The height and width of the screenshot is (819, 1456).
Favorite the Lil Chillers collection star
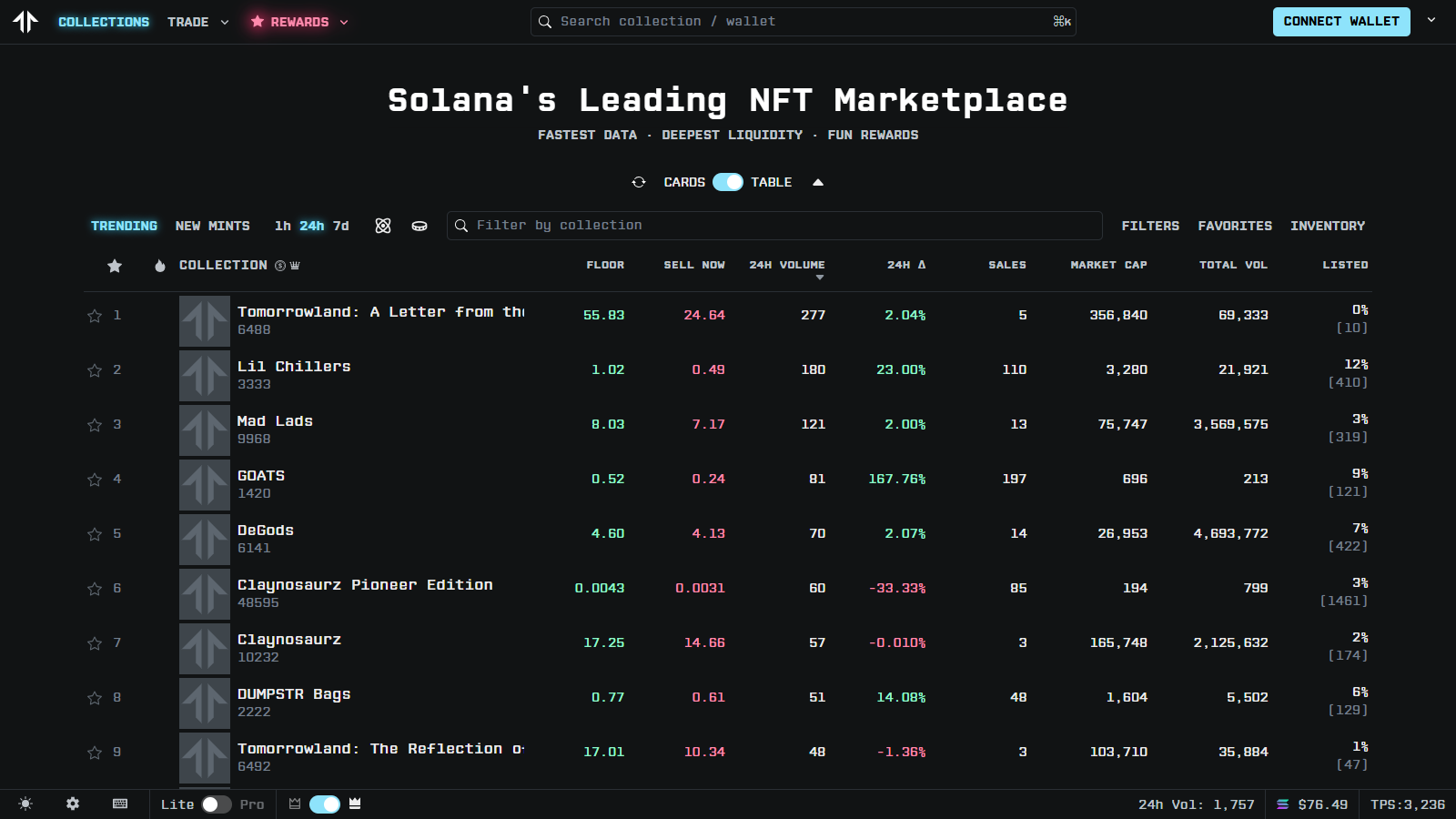tap(95, 370)
